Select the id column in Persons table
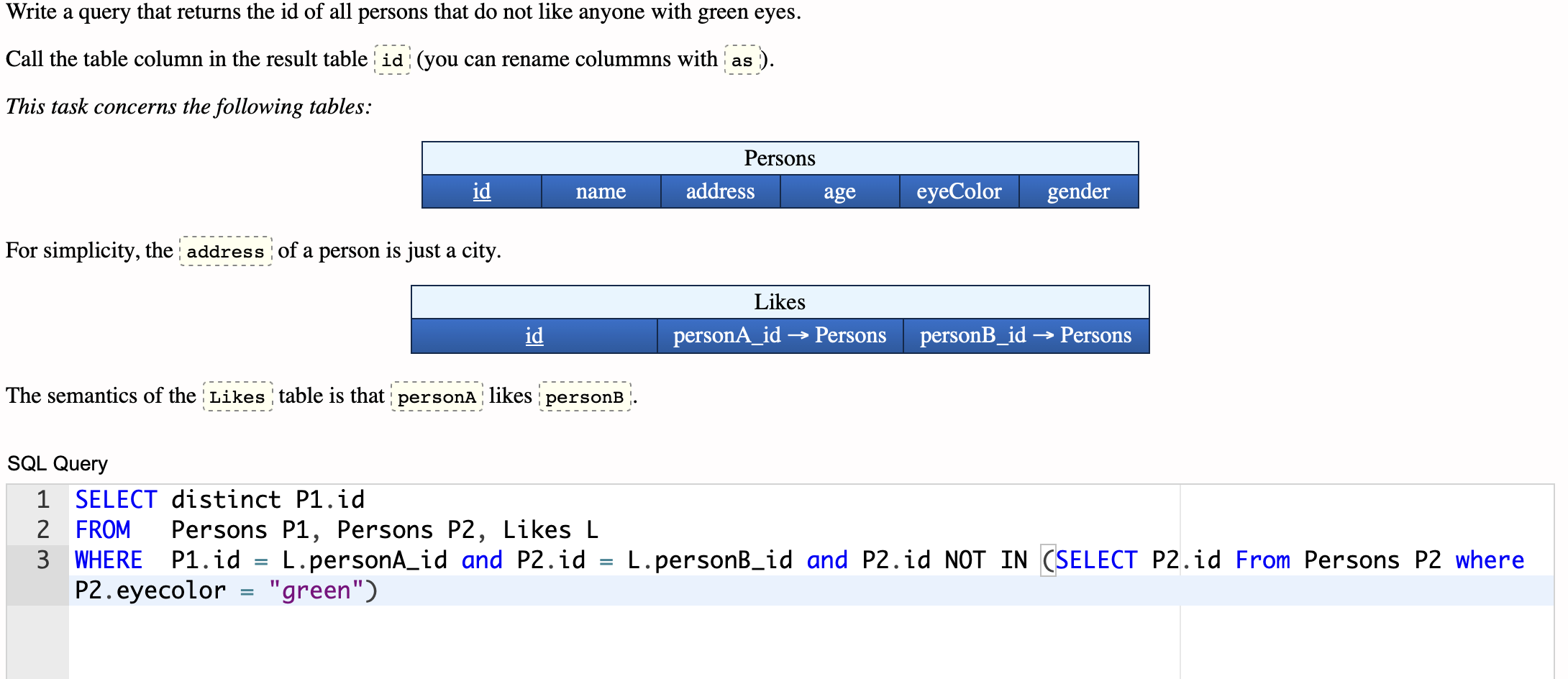The width and height of the screenshot is (1568, 679). coord(481,191)
